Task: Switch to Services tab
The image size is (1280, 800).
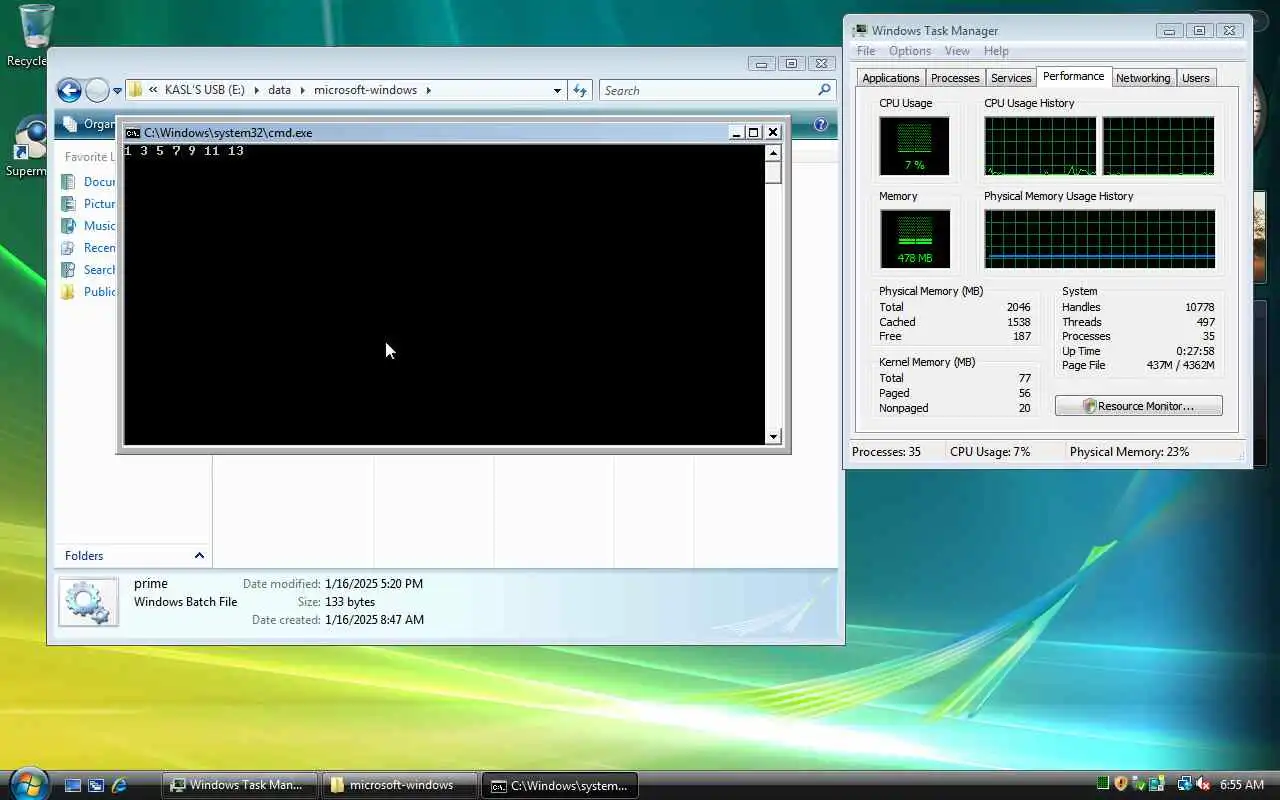Action: (x=1011, y=78)
